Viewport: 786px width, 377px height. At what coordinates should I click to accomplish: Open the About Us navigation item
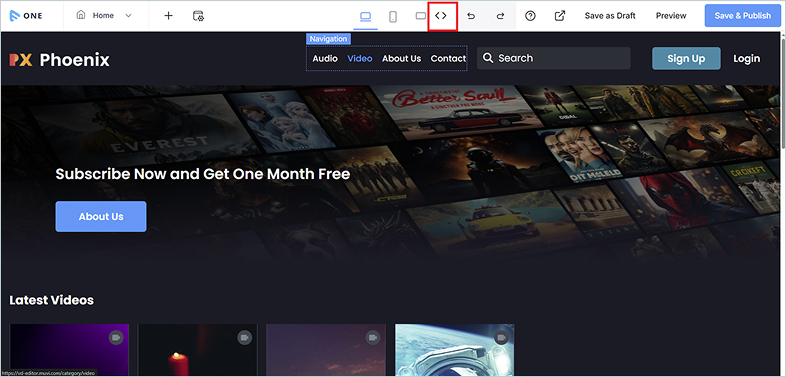pyautogui.click(x=402, y=59)
